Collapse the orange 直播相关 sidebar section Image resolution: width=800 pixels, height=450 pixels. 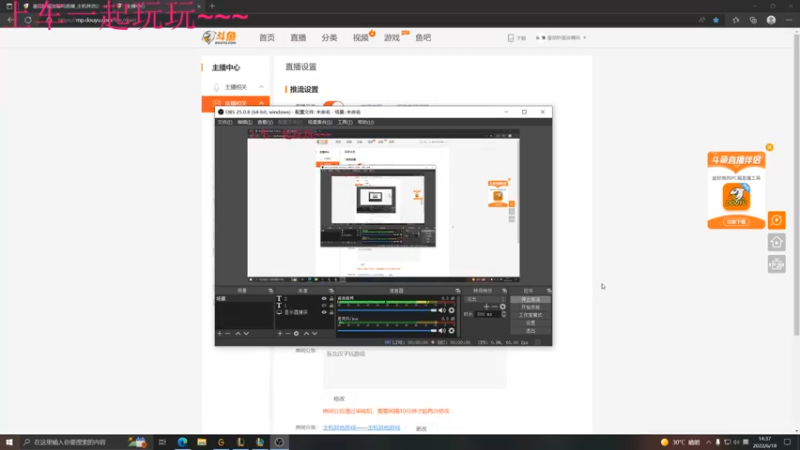[x=261, y=103]
